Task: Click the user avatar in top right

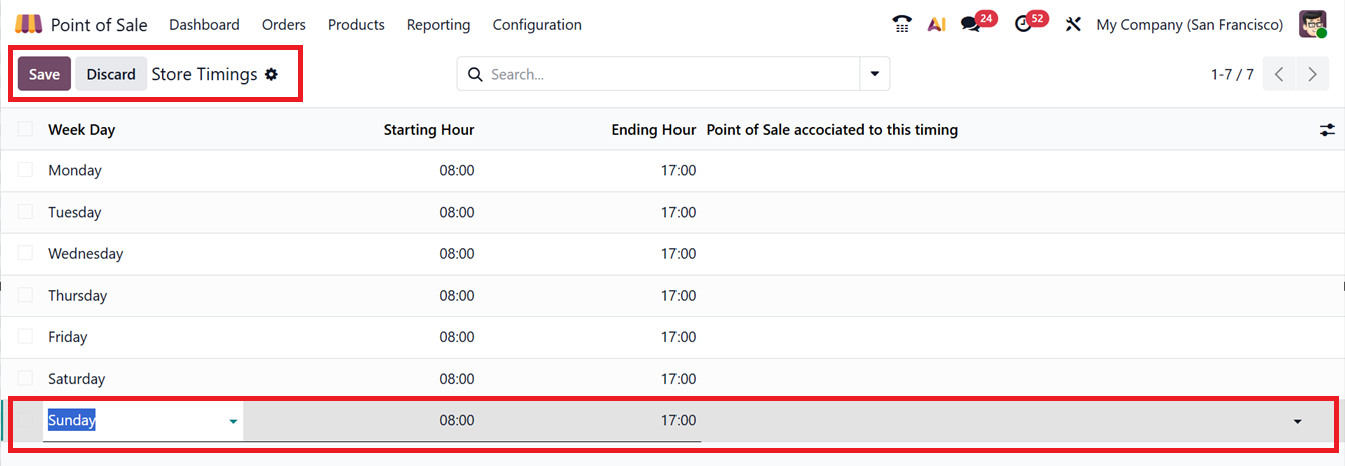Action: (x=1312, y=24)
